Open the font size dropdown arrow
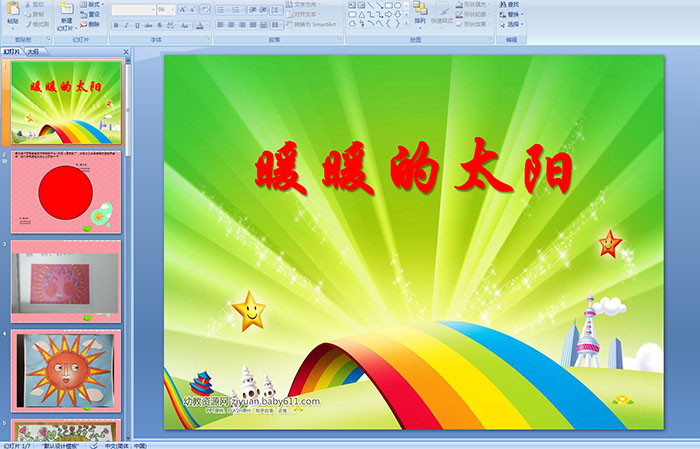The height and width of the screenshot is (449, 700). pyautogui.click(x=173, y=10)
